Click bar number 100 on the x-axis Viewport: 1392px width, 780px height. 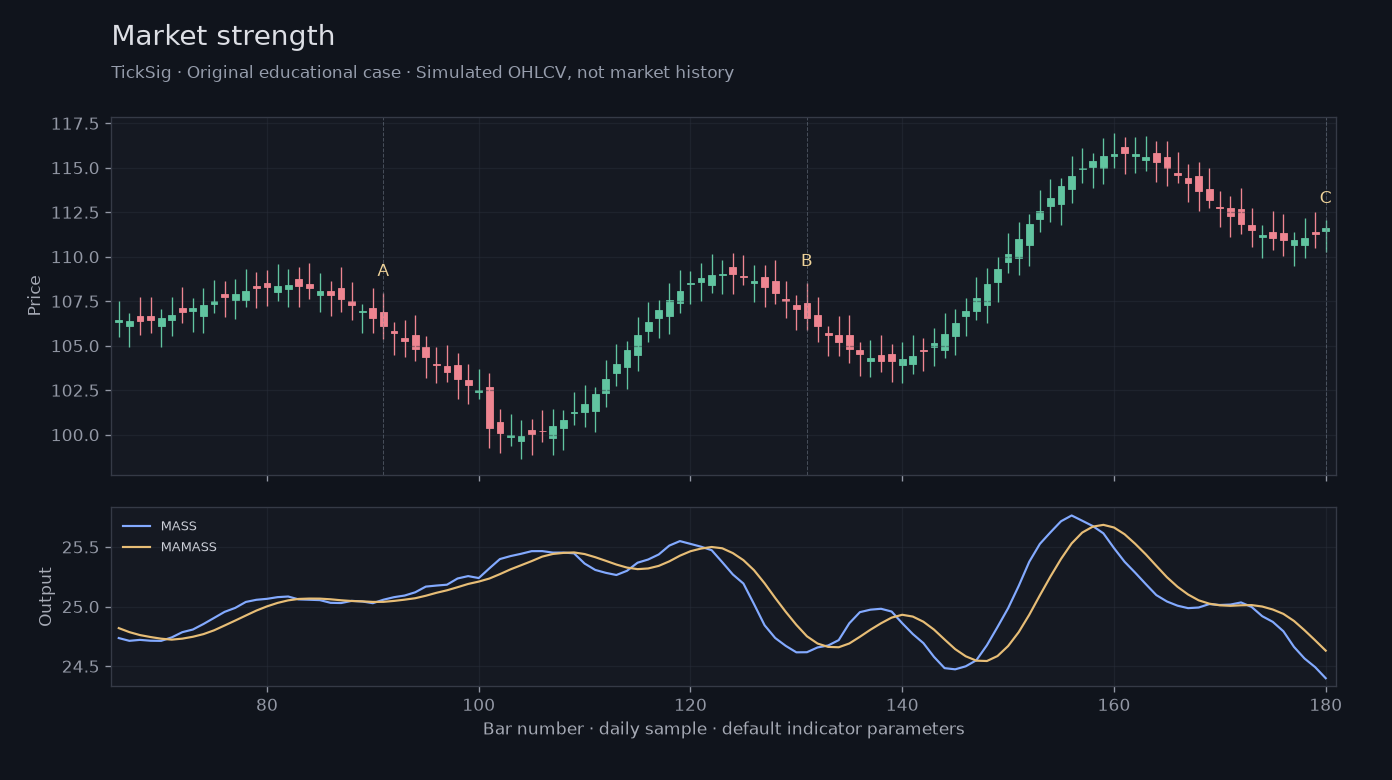479,704
